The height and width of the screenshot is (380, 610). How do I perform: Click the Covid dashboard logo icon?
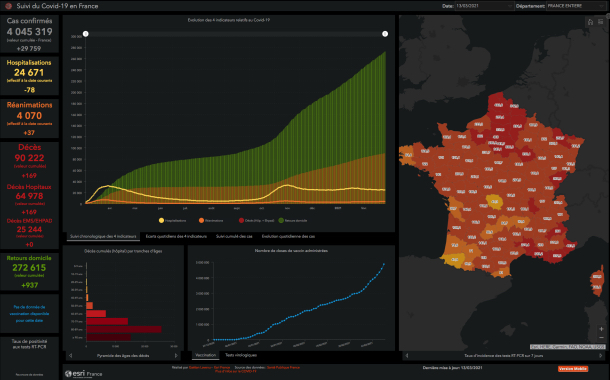coord(9,6)
